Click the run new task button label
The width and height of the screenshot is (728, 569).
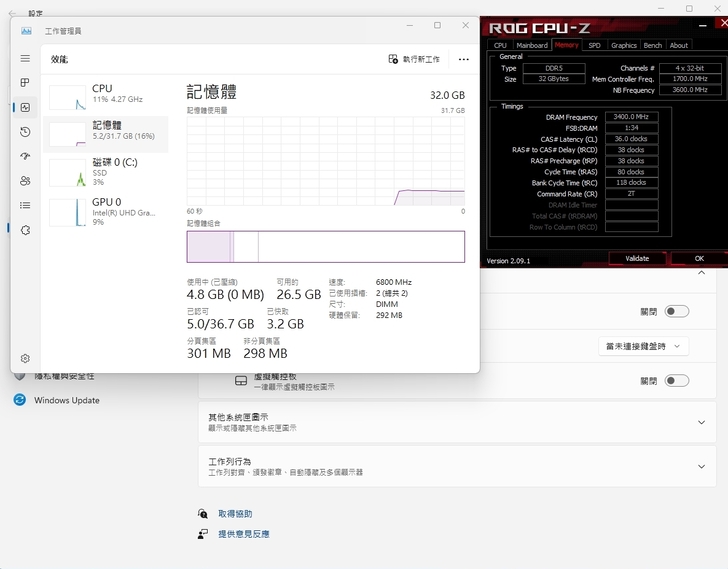pos(421,59)
